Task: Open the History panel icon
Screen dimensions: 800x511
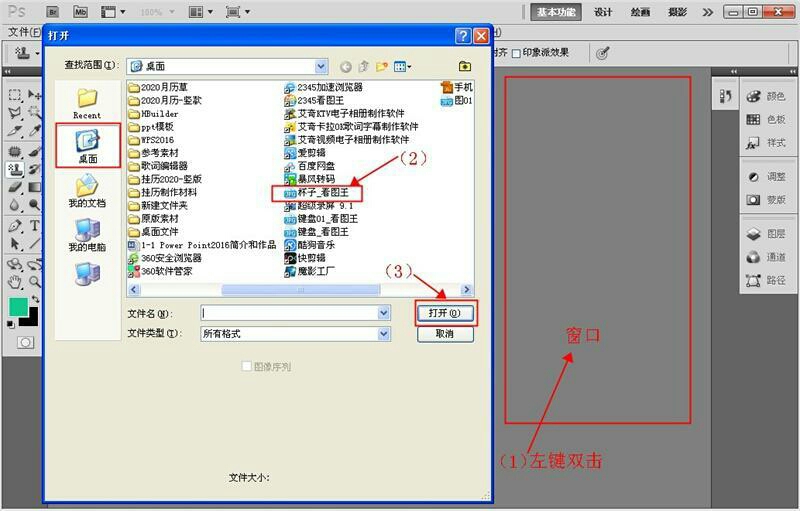Action: 726,96
